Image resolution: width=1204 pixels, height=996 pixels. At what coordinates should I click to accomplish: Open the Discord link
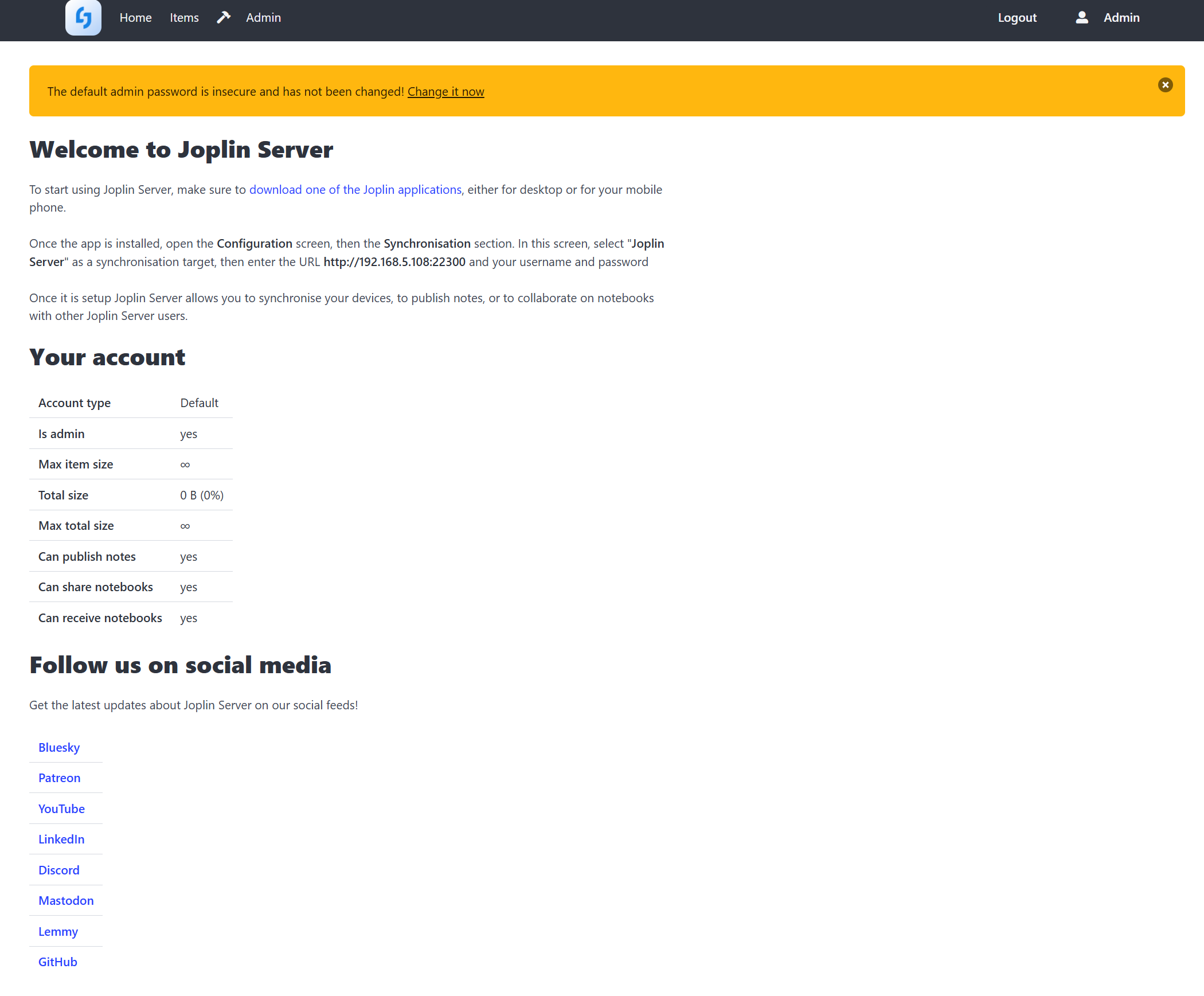pos(58,870)
